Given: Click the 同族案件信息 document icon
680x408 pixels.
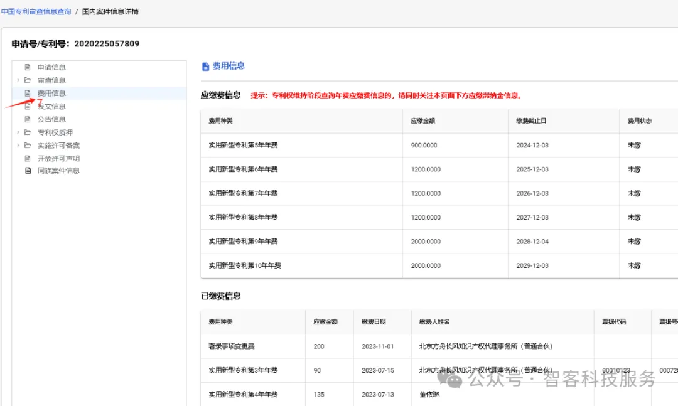Looking at the screenshot, I should [x=27, y=171].
